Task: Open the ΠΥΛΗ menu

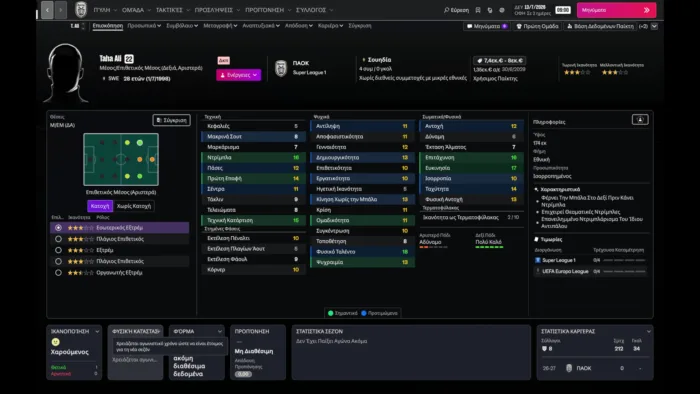Action: click(x=105, y=10)
